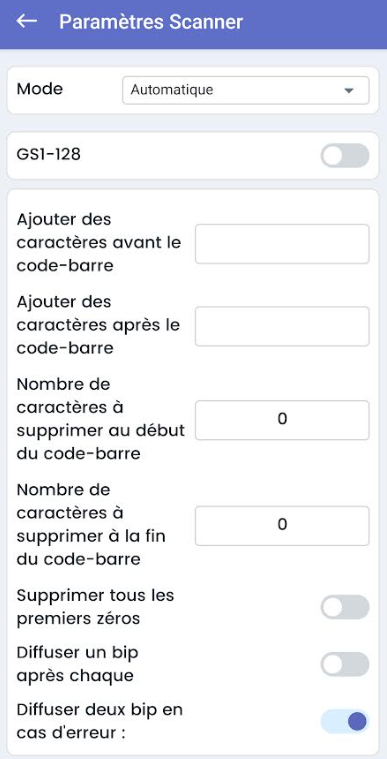387x759 pixels.
Task: Tap the label Ajouter des caractères après le code-barre
Action: [99, 325]
